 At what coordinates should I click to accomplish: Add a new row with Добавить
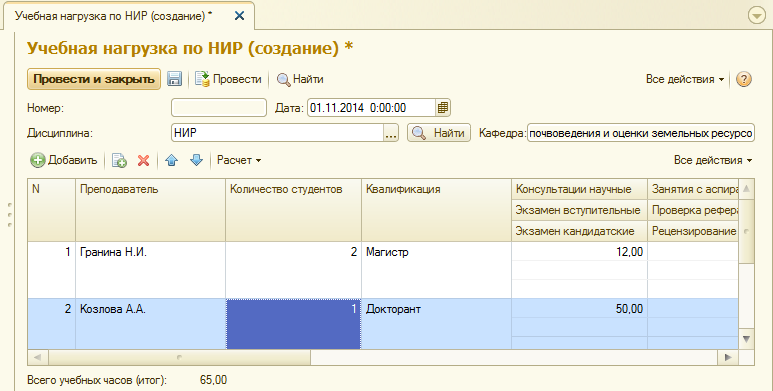(64, 160)
